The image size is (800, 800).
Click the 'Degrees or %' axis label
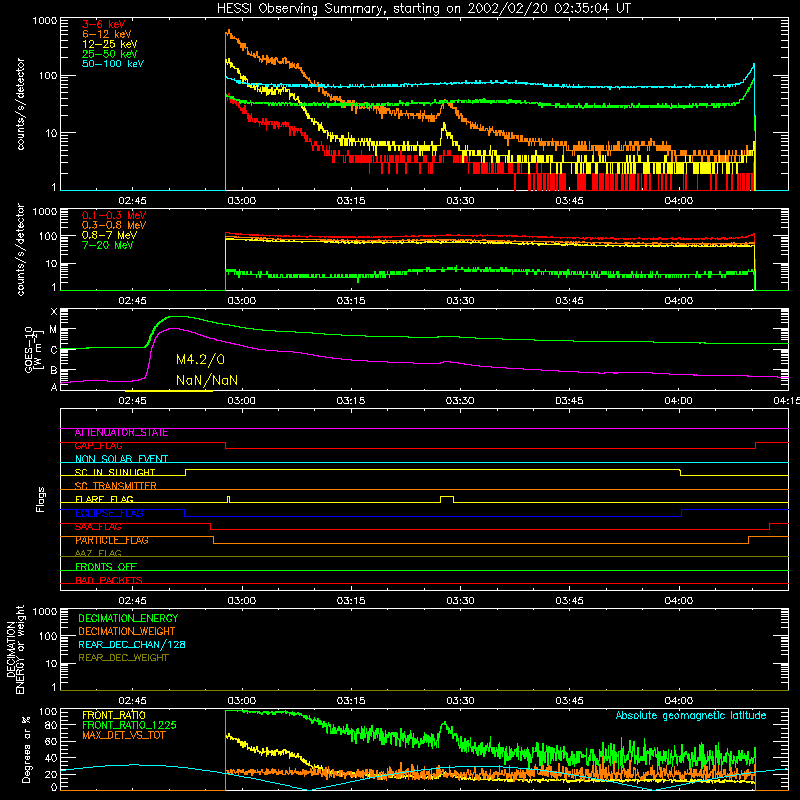pyautogui.click(x=26, y=749)
